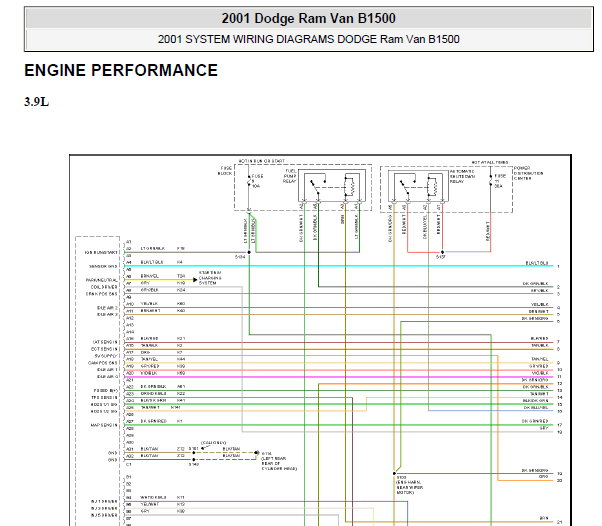602x526 pixels.
Task: Click the 'MAP SENSOR' pin label
Action: [104, 425]
